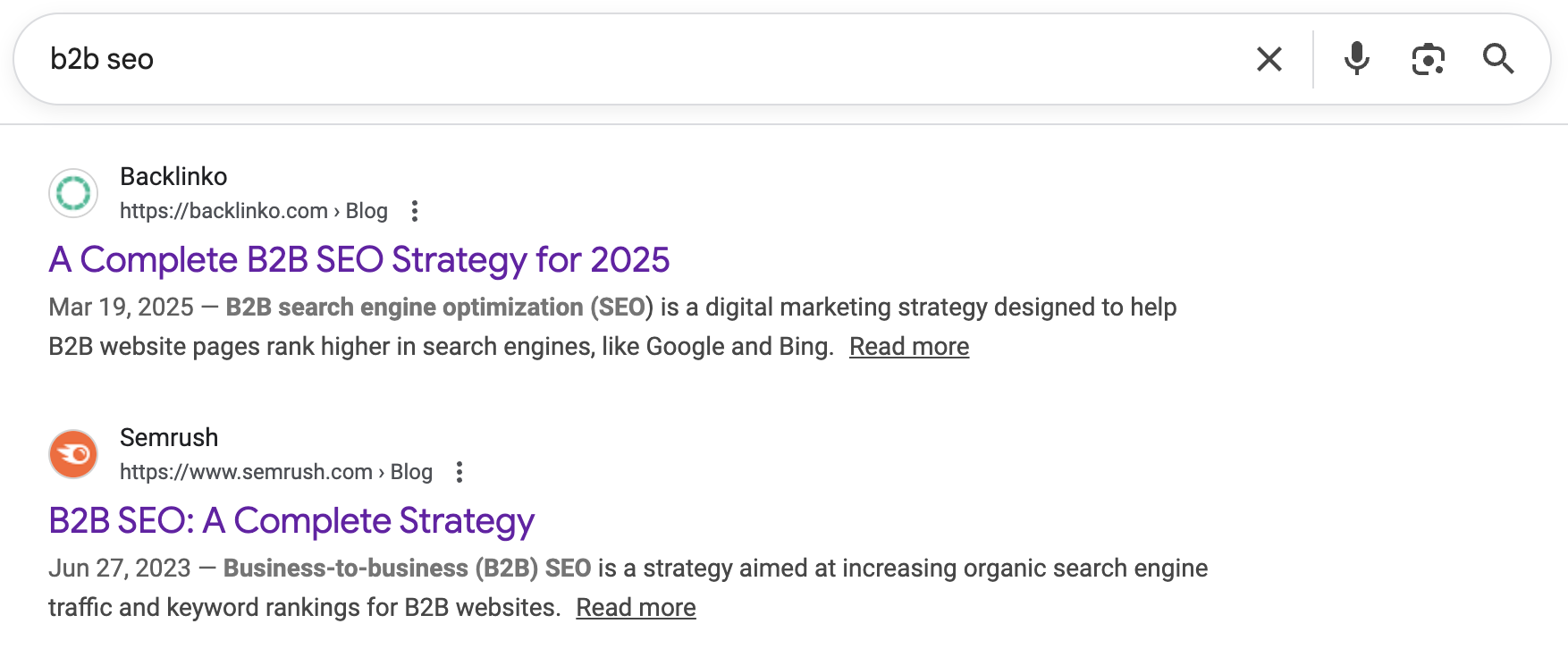Click the Semrush orange favicon
Viewport: 1568px width, 649px height.
click(x=73, y=454)
